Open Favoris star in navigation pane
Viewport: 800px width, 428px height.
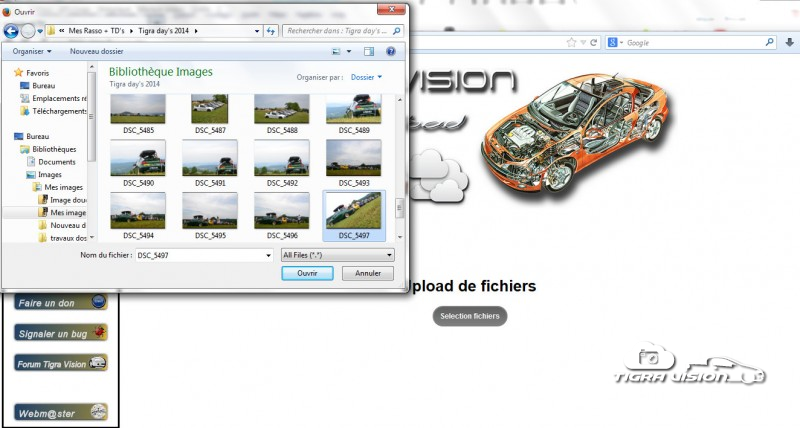tap(19, 73)
